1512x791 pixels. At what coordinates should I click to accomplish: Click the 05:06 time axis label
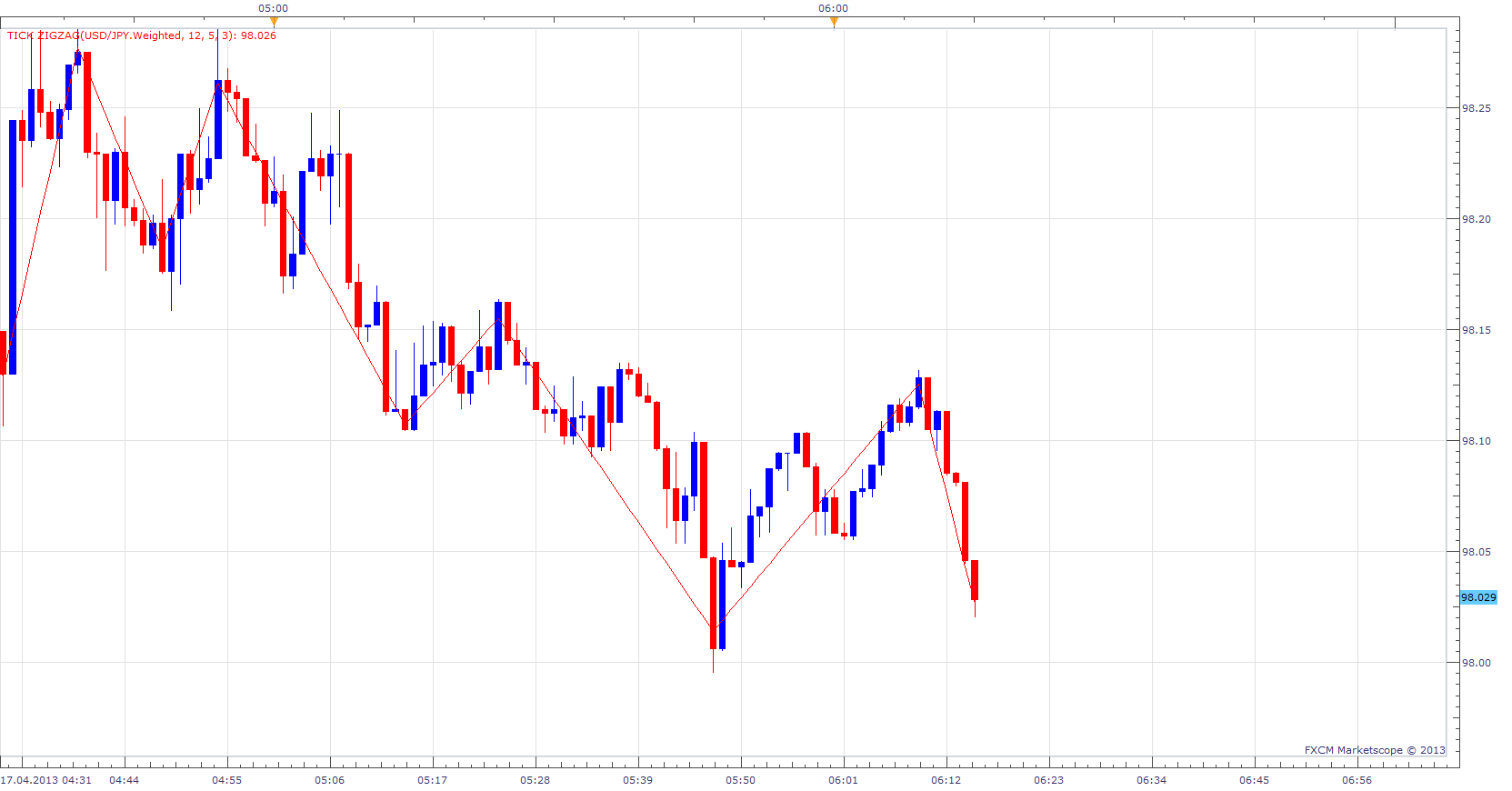pos(330,780)
